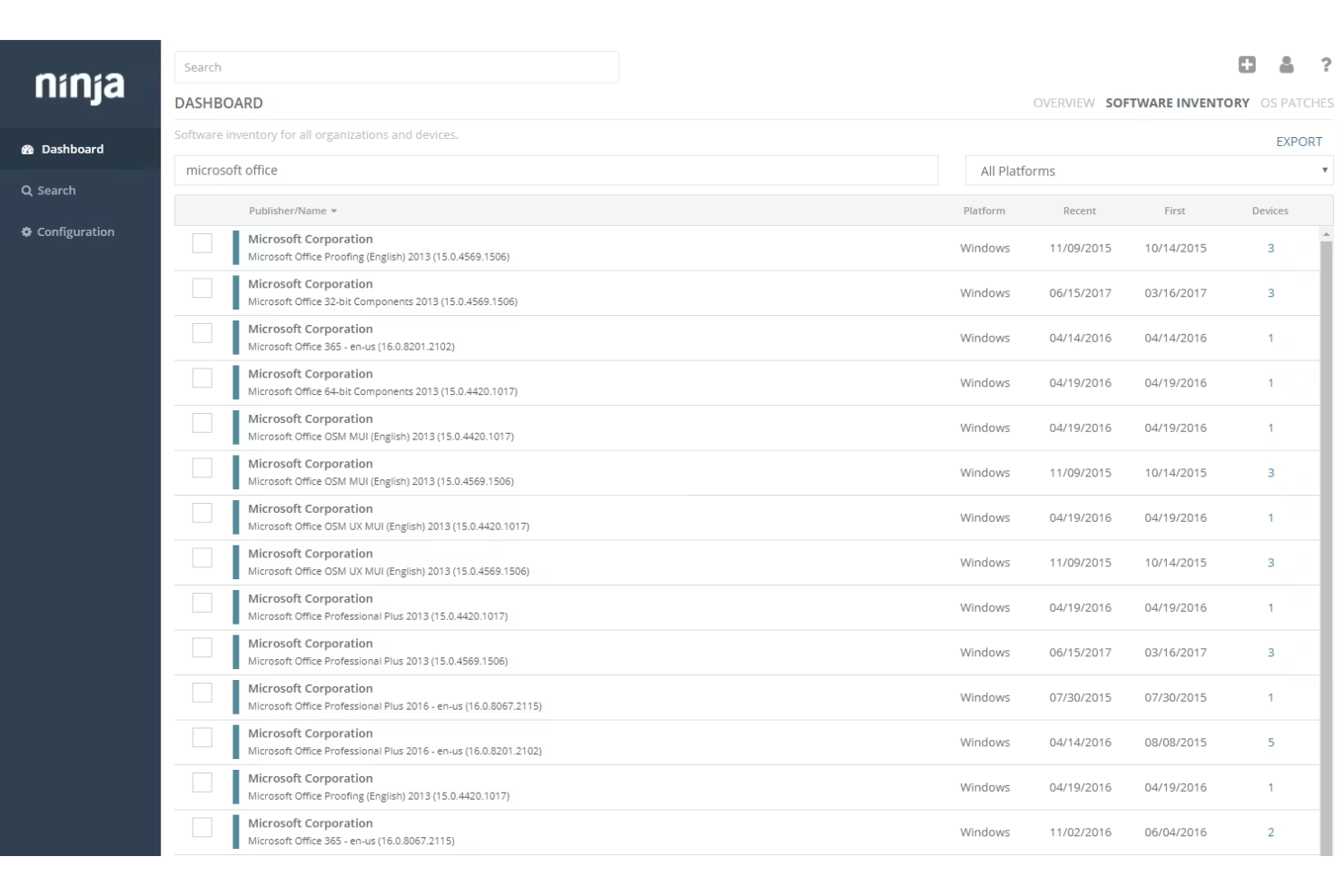Switch to the SOFTWARE INVENTORY tab
The height and width of the screenshot is (896, 1344).
(x=1177, y=103)
